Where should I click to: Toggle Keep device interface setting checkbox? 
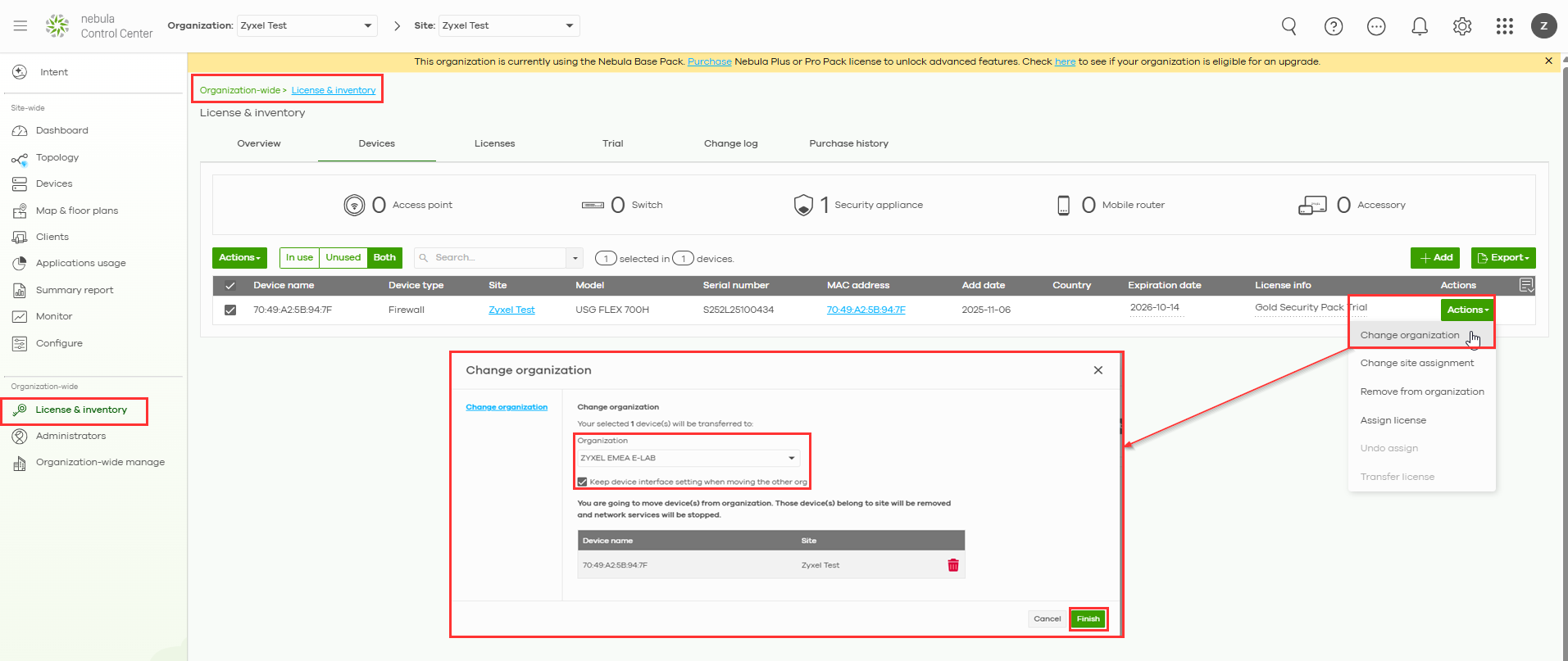pyautogui.click(x=583, y=482)
